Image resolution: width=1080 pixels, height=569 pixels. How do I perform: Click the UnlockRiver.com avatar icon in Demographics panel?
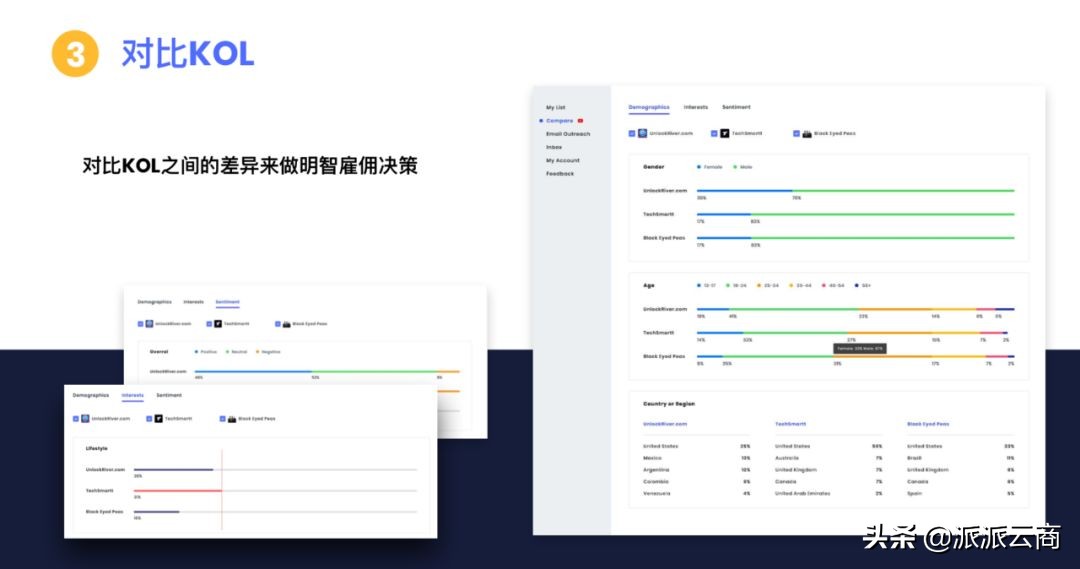[643, 133]
